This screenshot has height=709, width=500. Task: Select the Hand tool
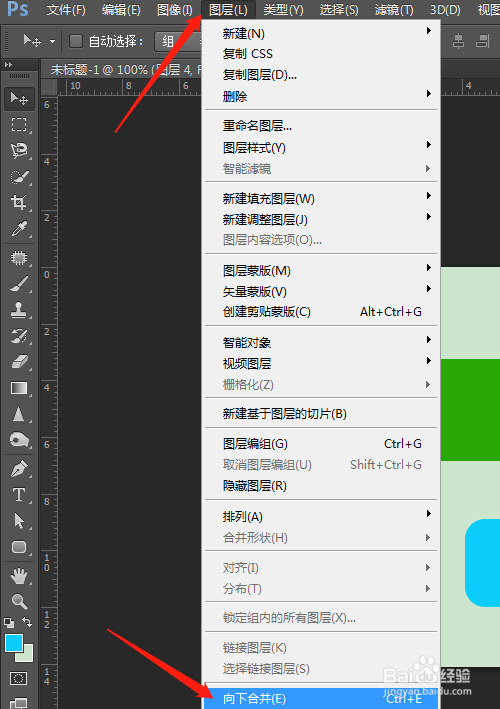pos(19,576)
